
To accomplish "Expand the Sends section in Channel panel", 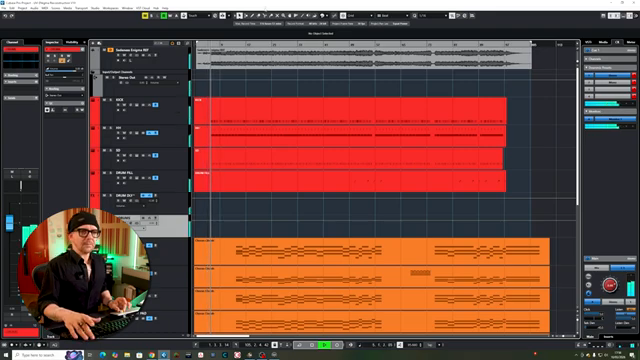I will pyautogui.click(x=21, y=98).
